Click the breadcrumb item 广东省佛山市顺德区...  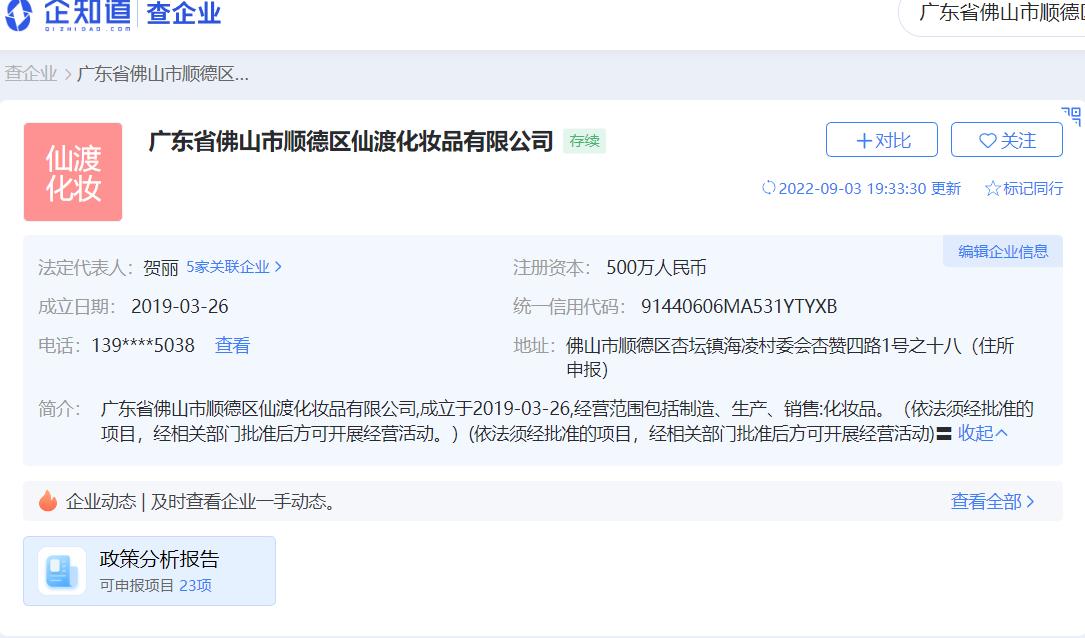click(163, 73)
